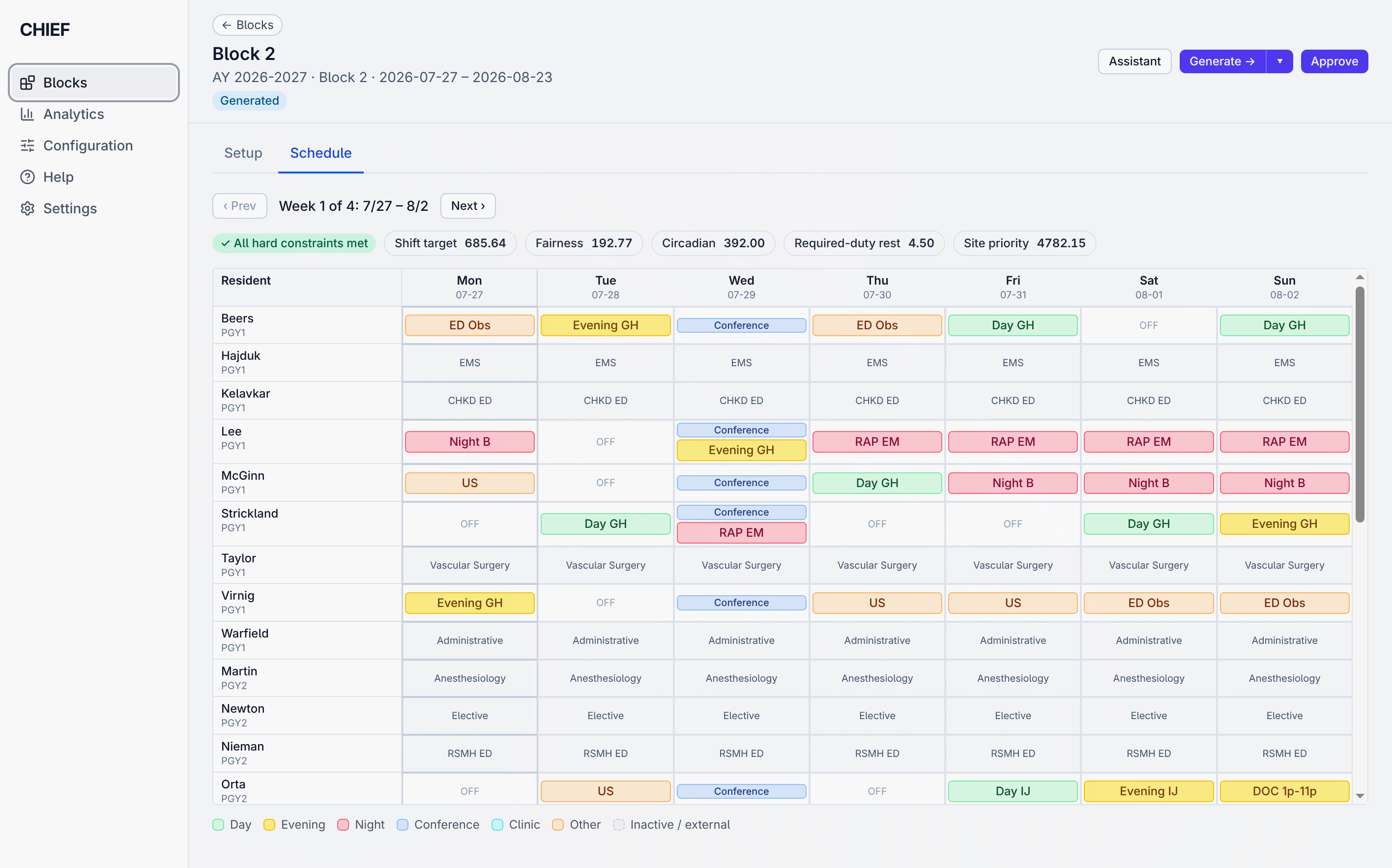The height and width of the screenshot is (868, 1392).
Task: Select Orta's Saturday Evening IJ shift
Action: [1149, 792]
